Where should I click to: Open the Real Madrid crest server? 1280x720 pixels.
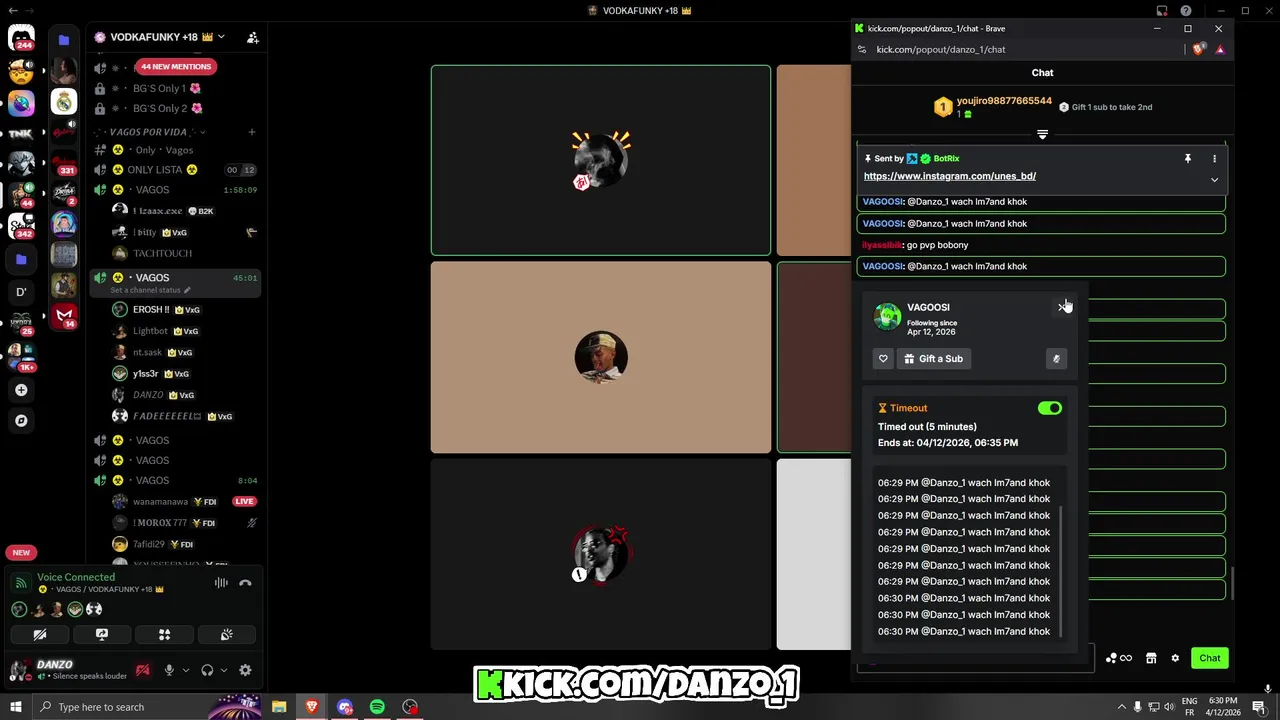[64, 102]
